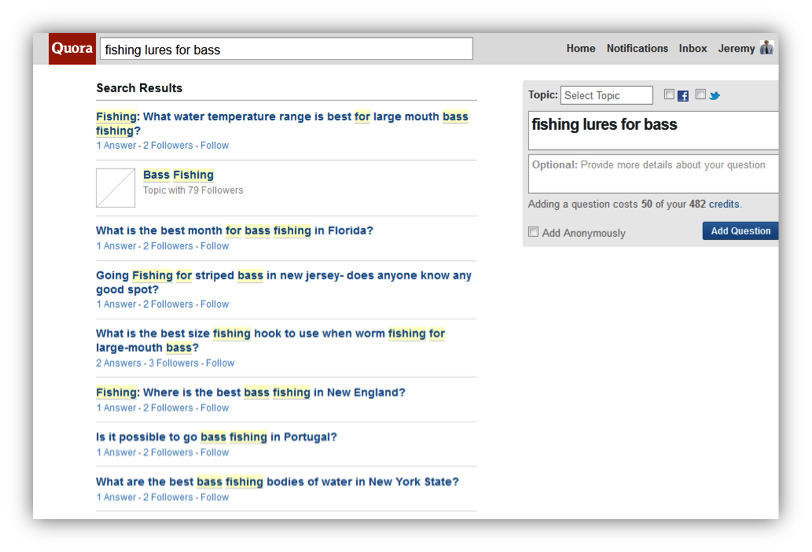
Task: Click the Quora logo
Action: tap(72, 49)
